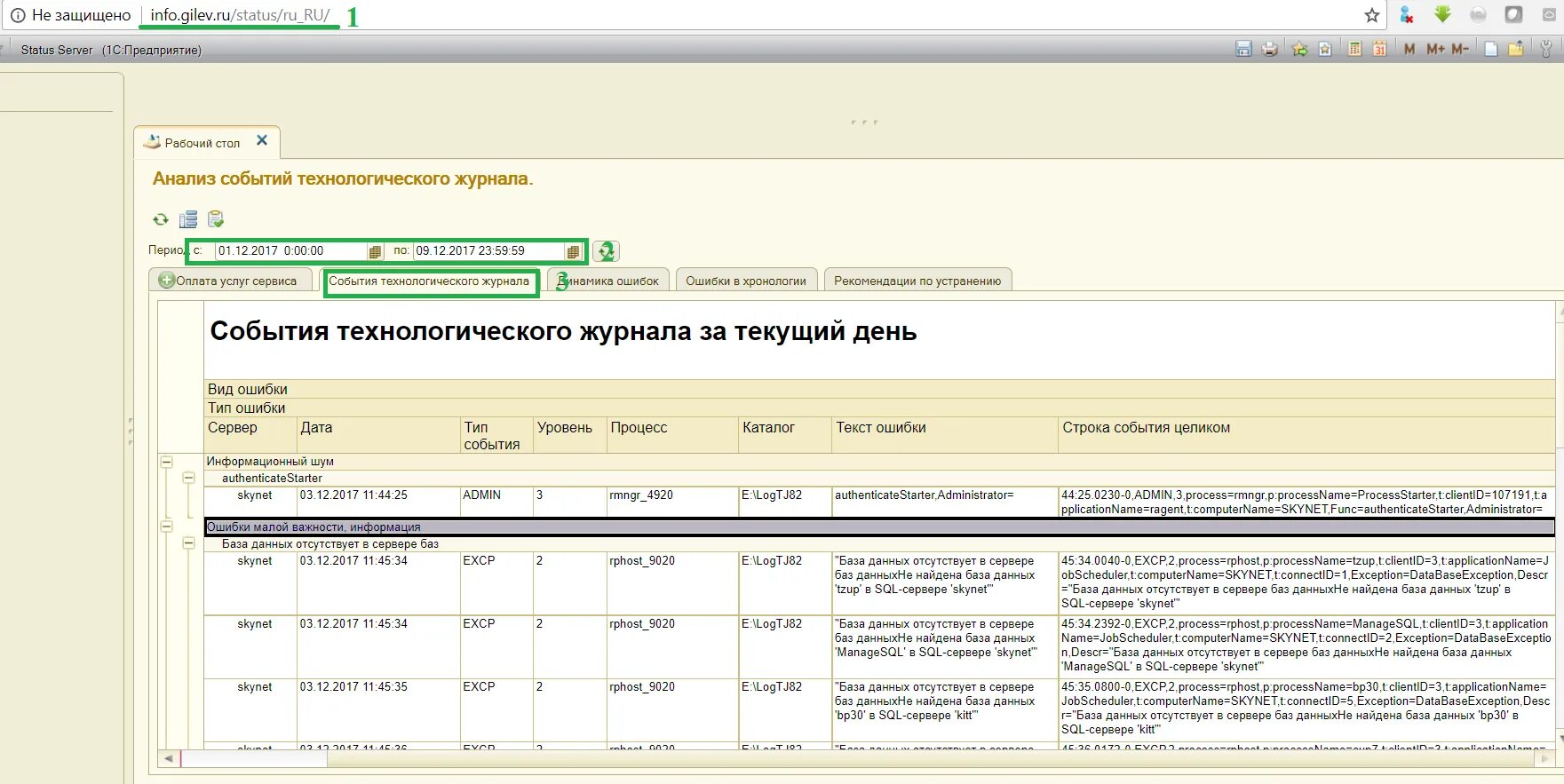Click the Сервер column header

pyautogui.click(x=250, y=435)
